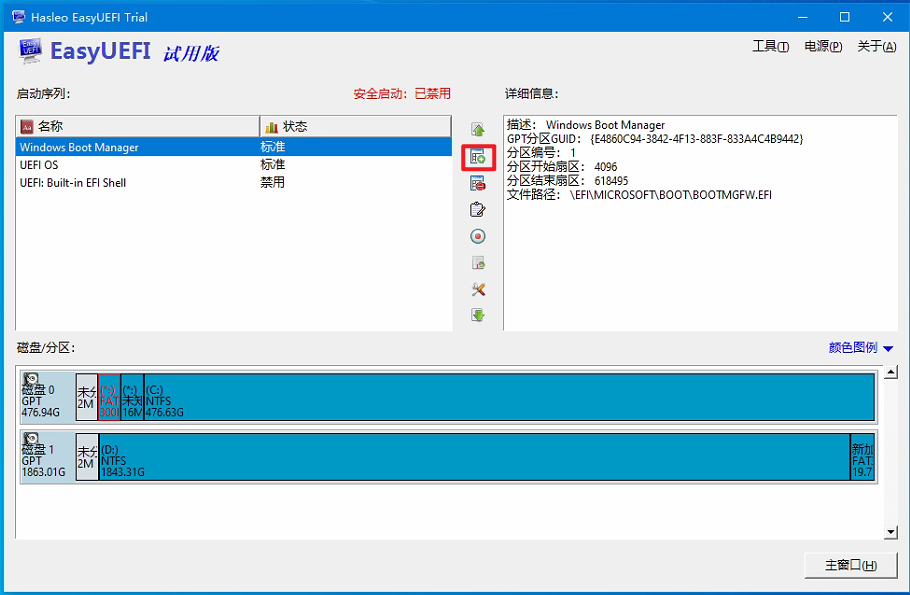Open the 工具(T) menu
This screenshot has height=595, width=910.
point(771,46)
